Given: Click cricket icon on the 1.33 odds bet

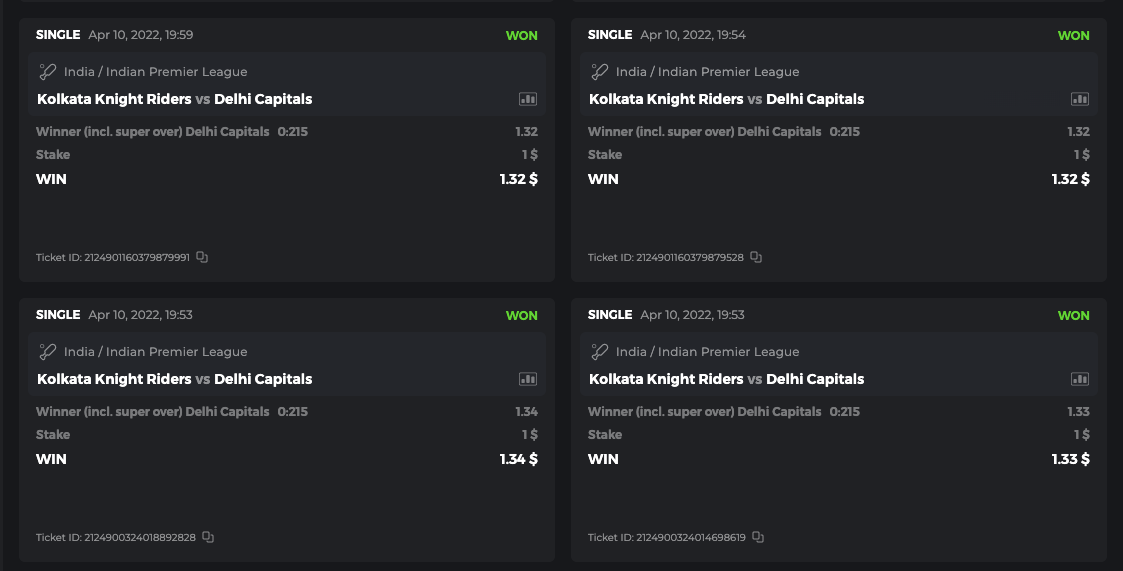Looking at the screenshot, I should point(600,352).
